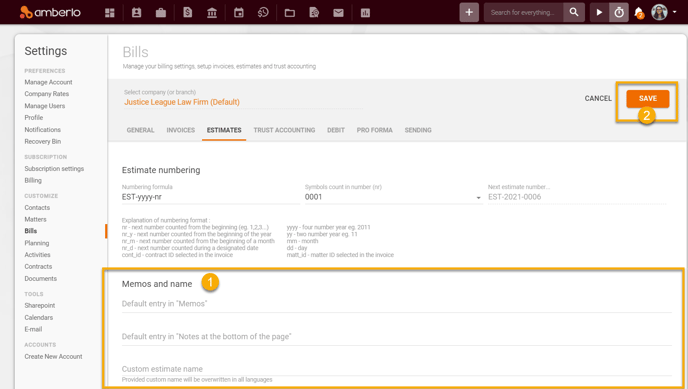Click the plus add-new button

[469, 12]
